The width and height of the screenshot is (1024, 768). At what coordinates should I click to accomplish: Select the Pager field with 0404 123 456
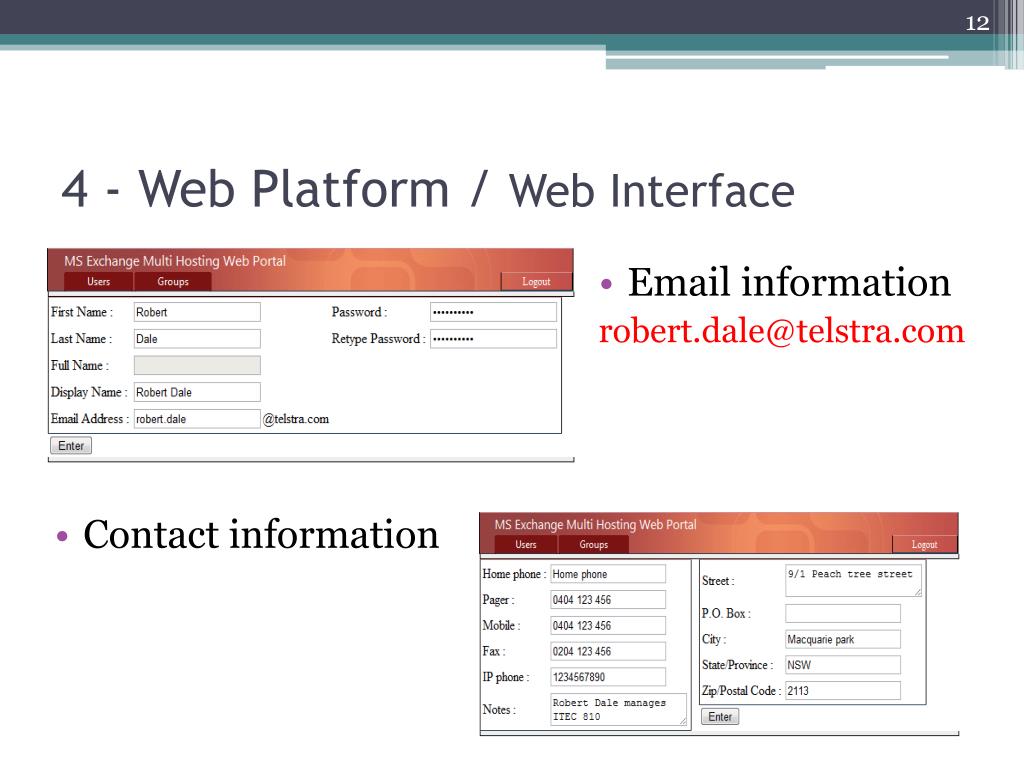608,600
